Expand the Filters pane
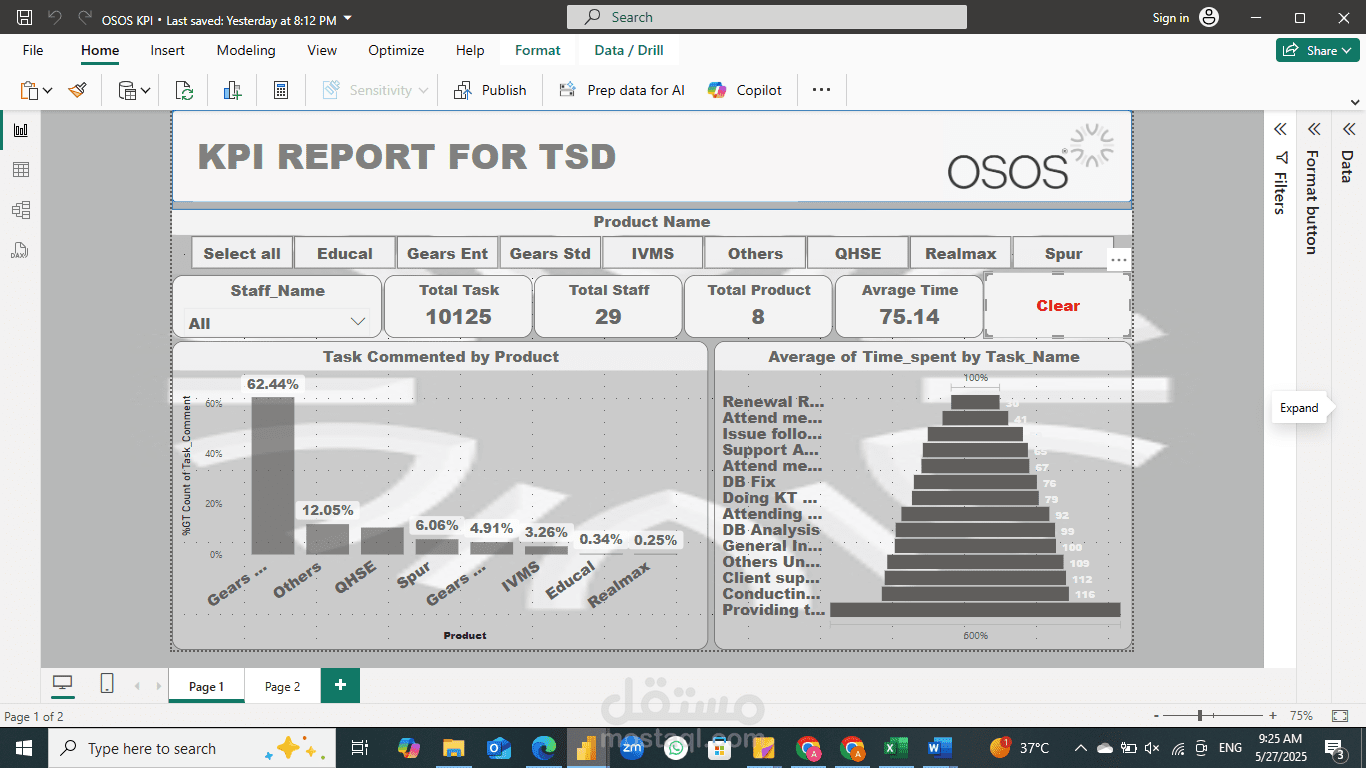The width and height of the screenshot is (1366, 768). (x=1279, y=129)
